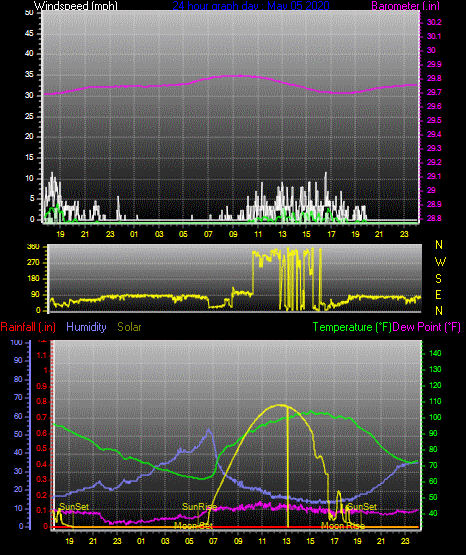Screen dimensions: 466x555
Task: Click the "SunSet" label near the evening hour 19
Action: pyautogui.click(x=362, y=507)
